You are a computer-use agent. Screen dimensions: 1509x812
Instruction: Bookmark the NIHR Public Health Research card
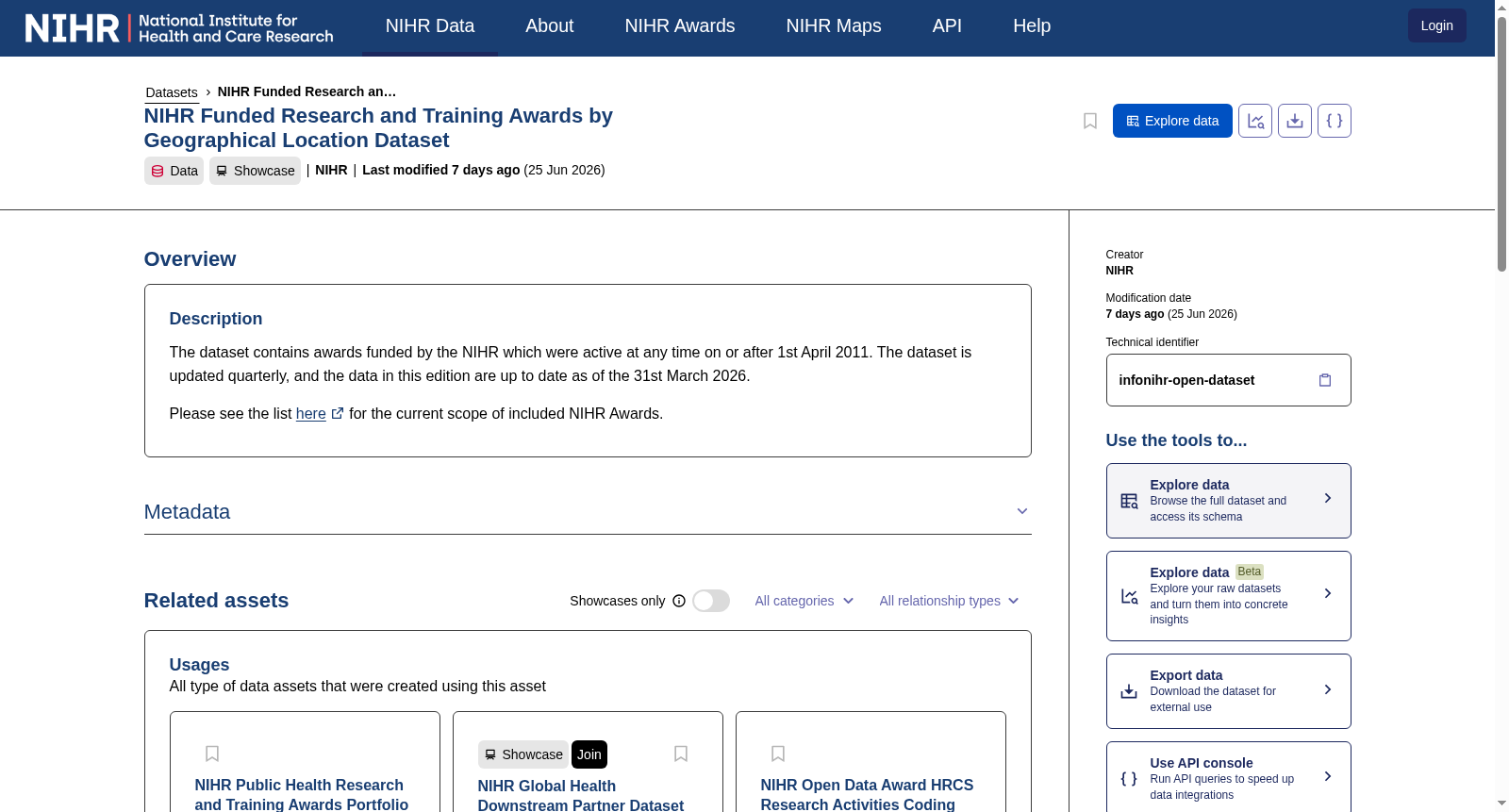212,754
